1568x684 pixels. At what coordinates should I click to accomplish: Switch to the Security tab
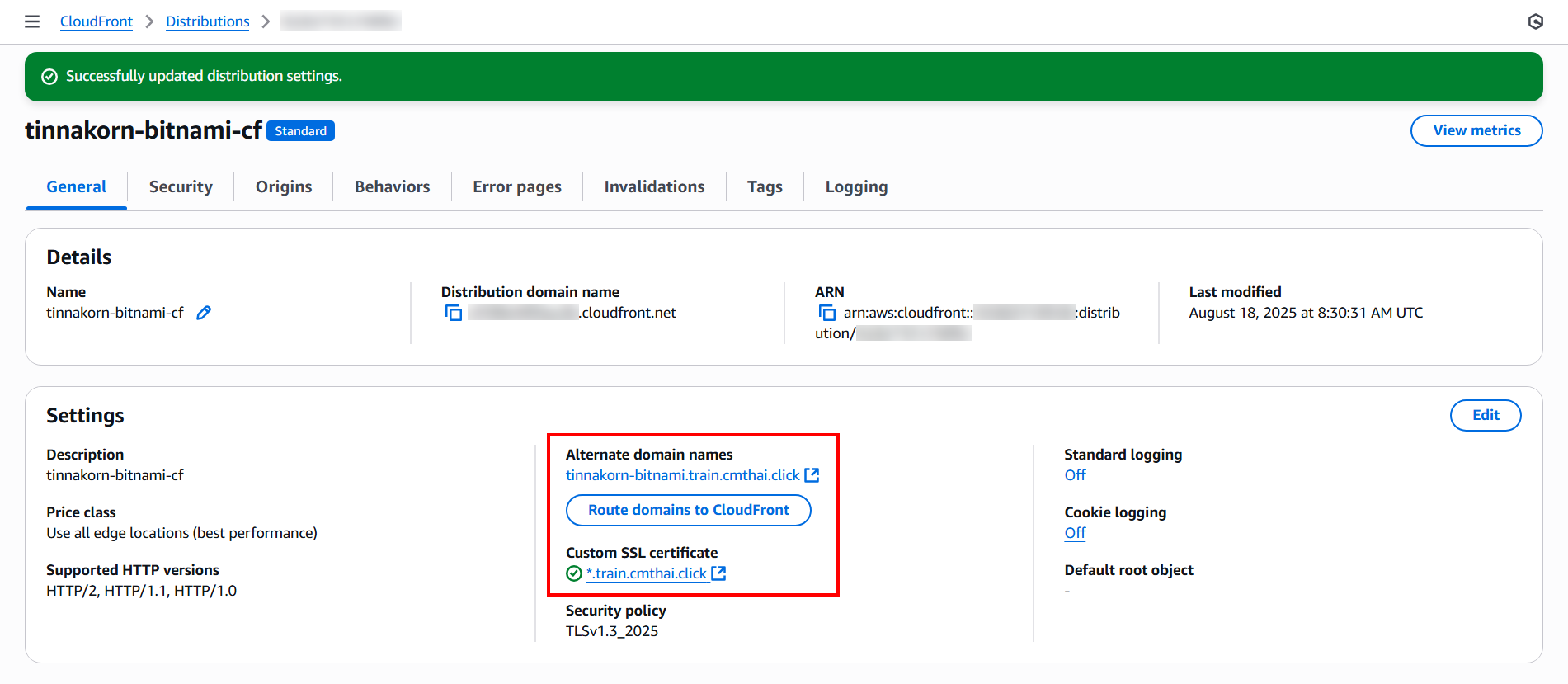181,187
